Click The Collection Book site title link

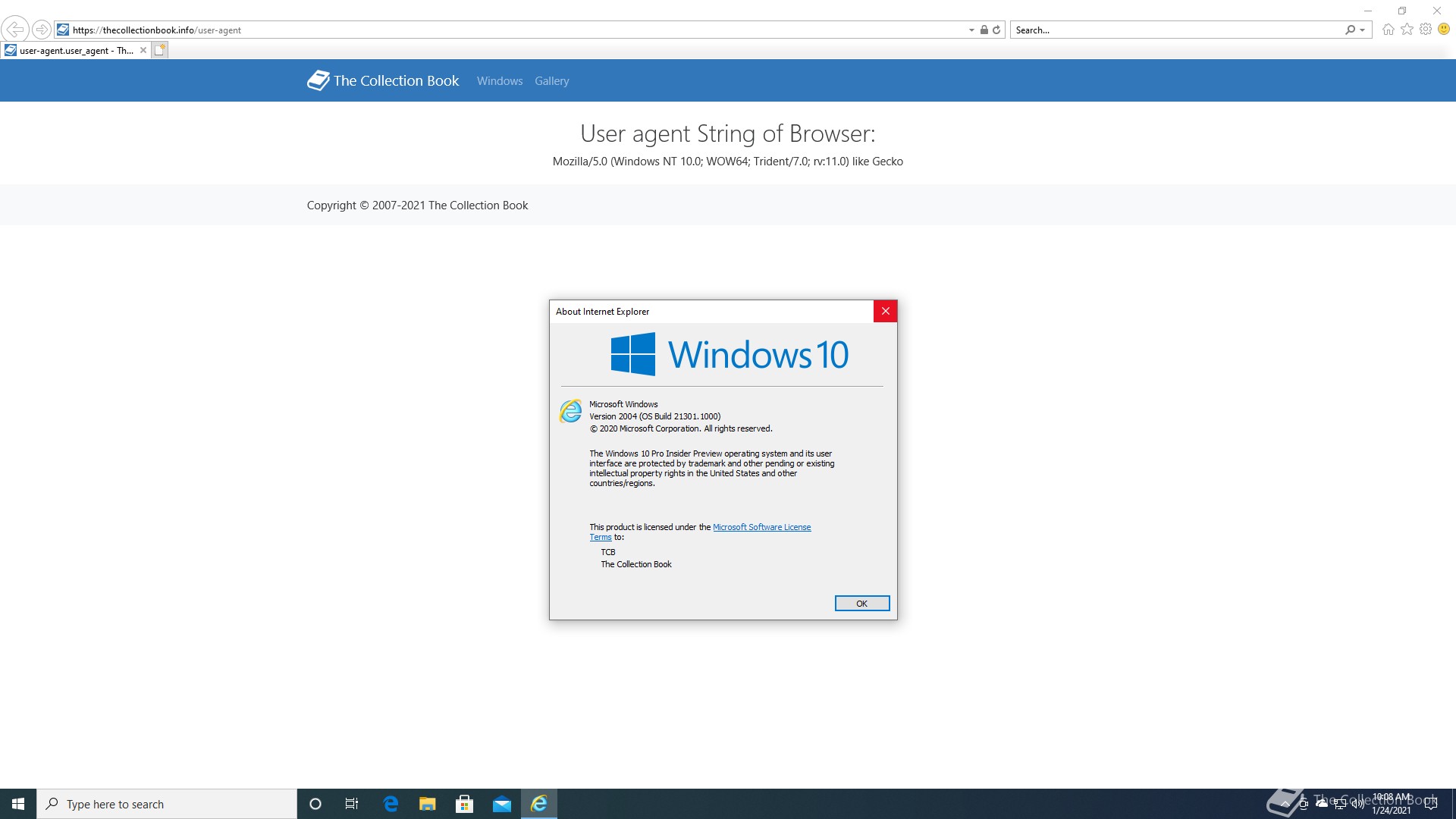click(x=396, y=80)
